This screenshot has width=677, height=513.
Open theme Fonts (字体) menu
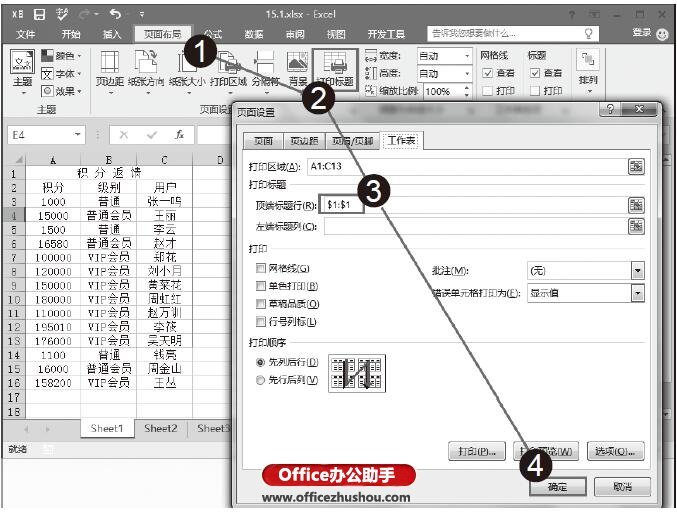pos(61,73)
